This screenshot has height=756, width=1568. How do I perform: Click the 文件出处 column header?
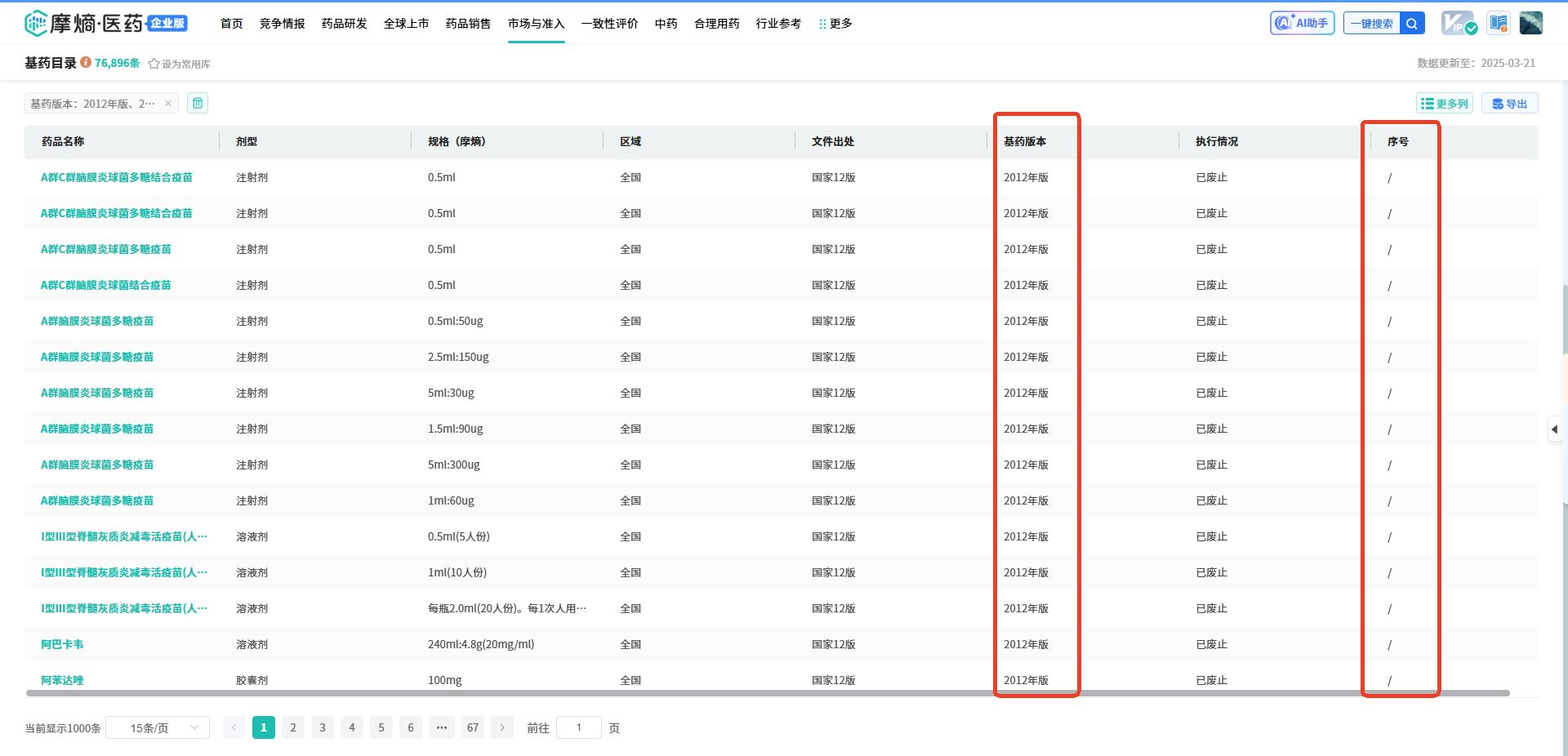(x=833, y=141)
